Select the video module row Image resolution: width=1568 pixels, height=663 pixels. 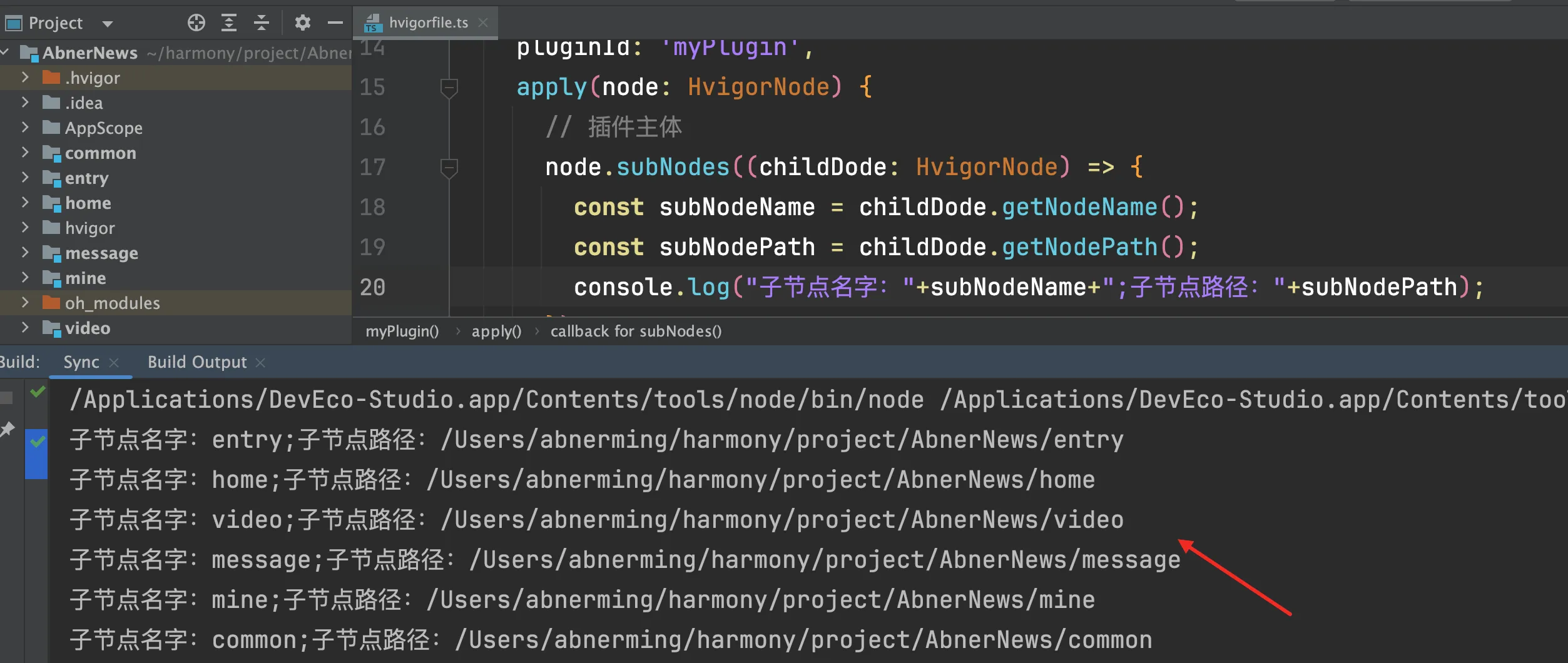tap(176, 328)
